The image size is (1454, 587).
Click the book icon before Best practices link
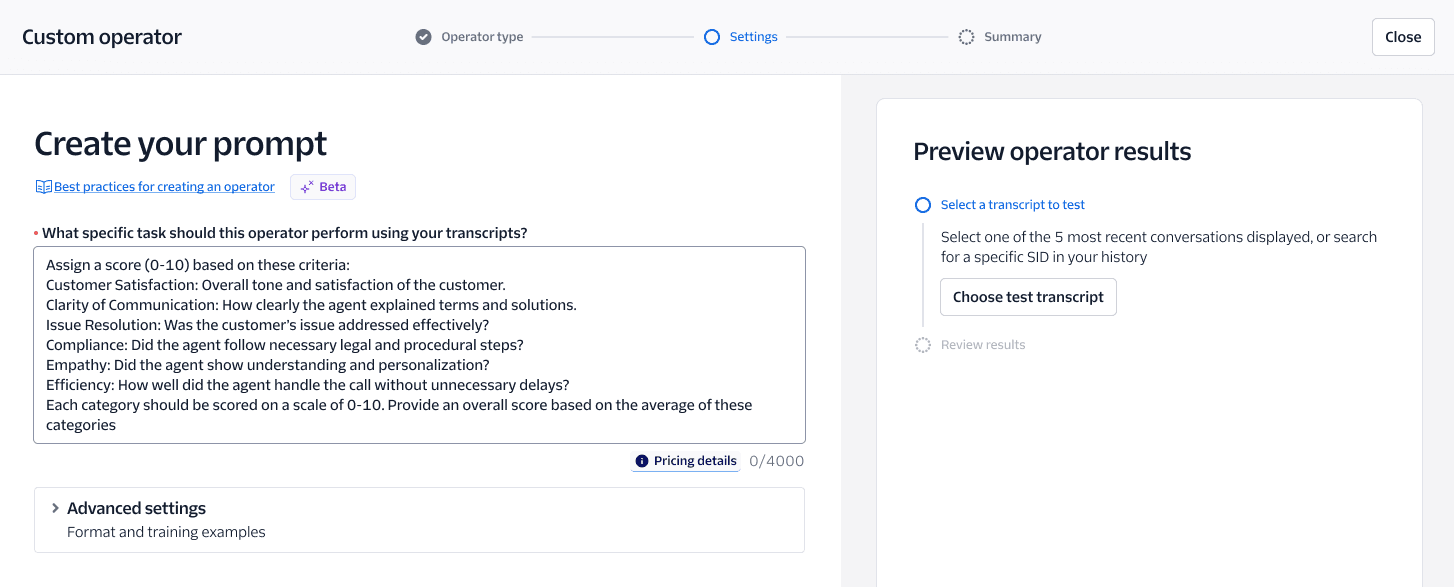point(42,186)
